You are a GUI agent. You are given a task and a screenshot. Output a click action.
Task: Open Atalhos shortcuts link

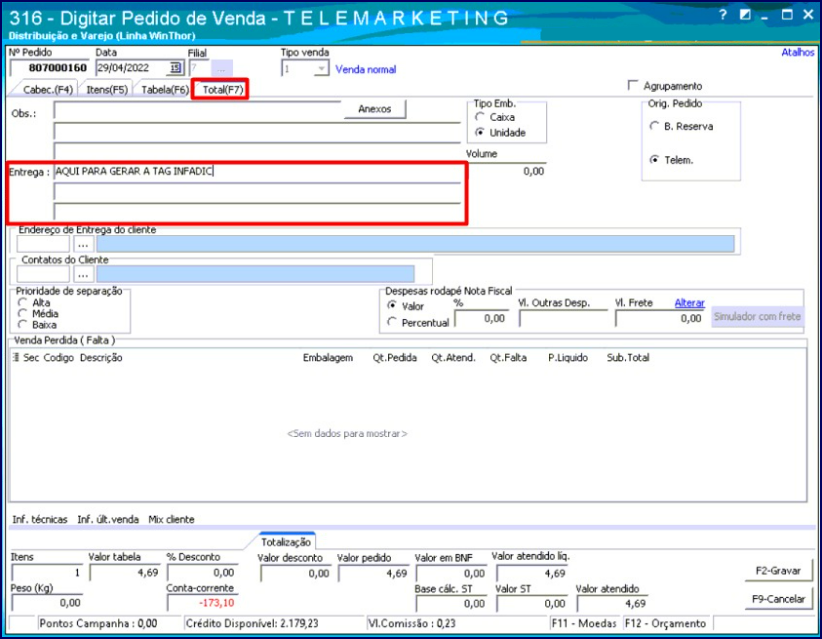point(797,52)
